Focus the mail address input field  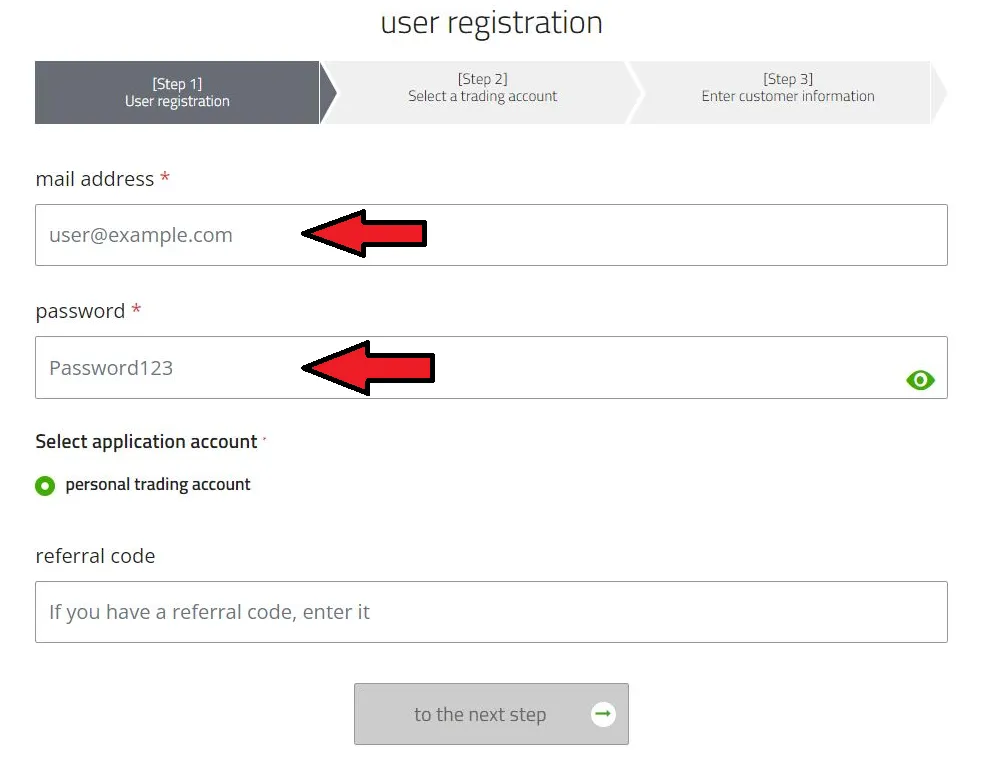click(x=491, y=235)
